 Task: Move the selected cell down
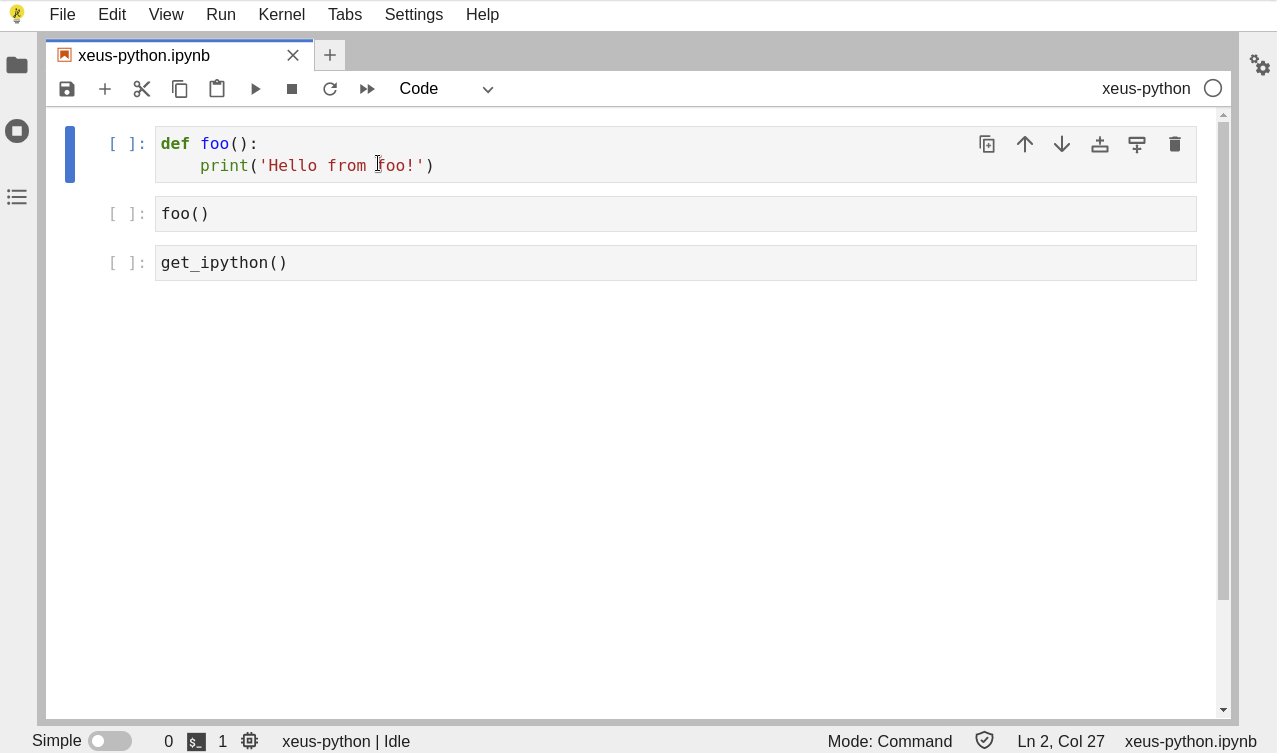pyautogui.click(x=1062, y=144)
